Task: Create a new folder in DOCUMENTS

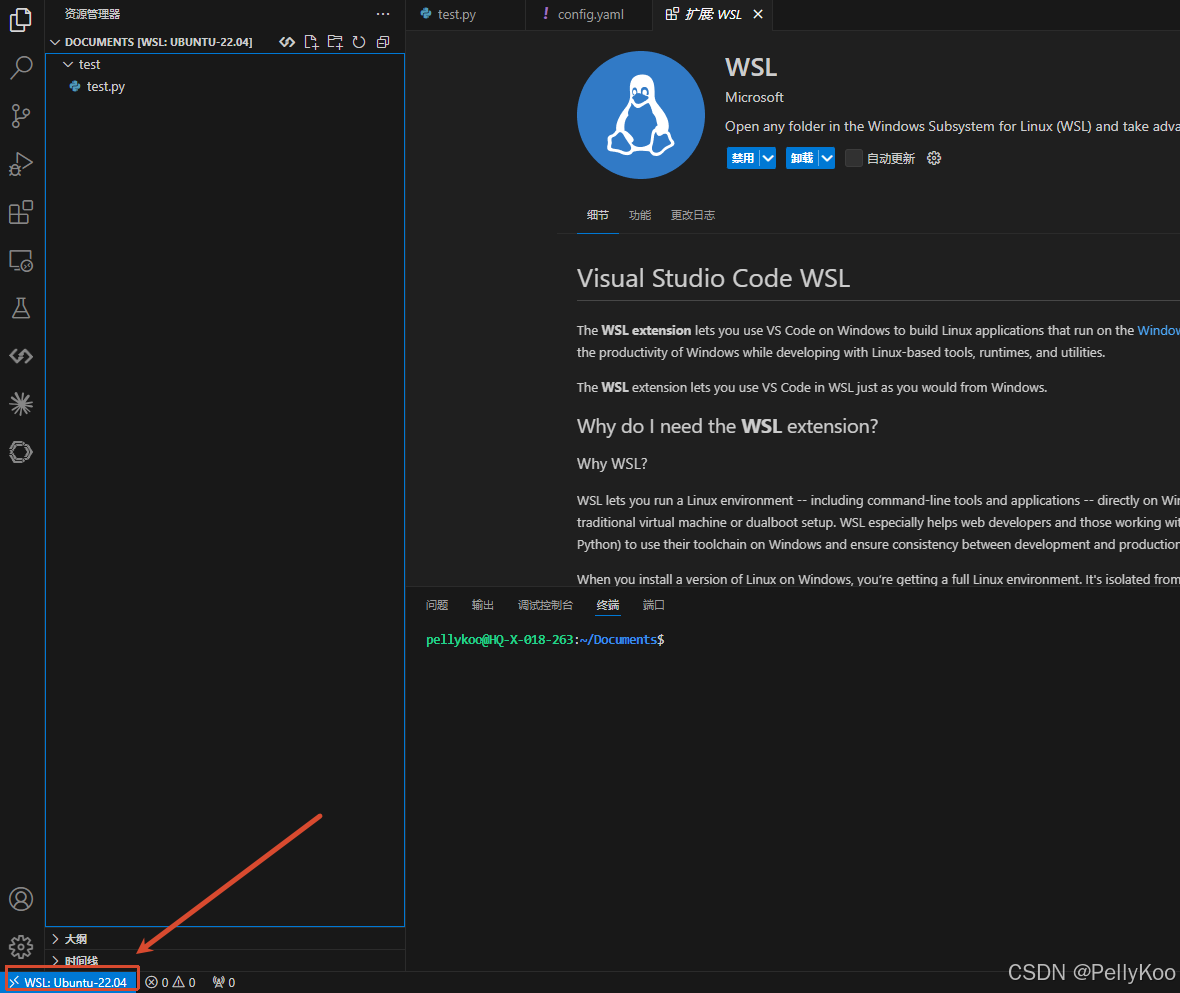Action: pos(335,42)
